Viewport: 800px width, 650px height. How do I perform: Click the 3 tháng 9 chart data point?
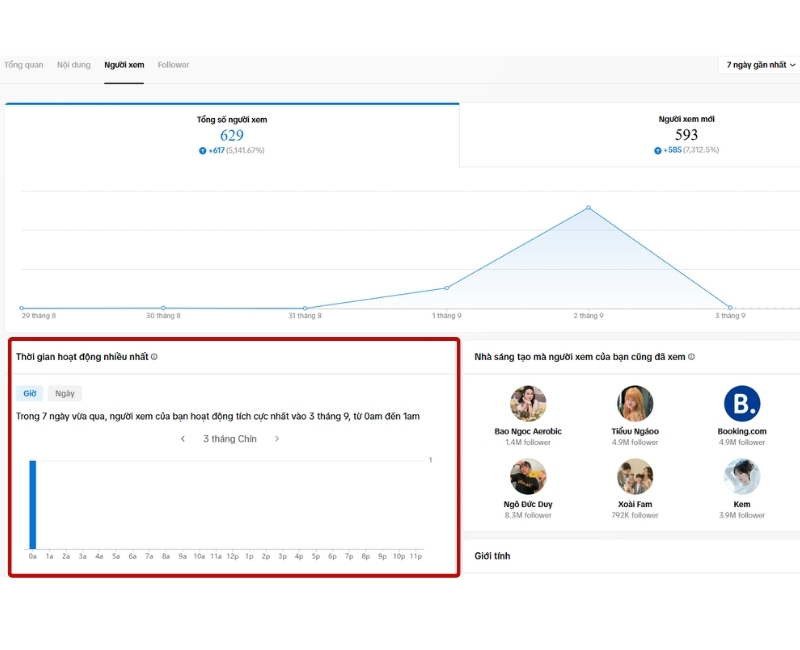point(730,308)
